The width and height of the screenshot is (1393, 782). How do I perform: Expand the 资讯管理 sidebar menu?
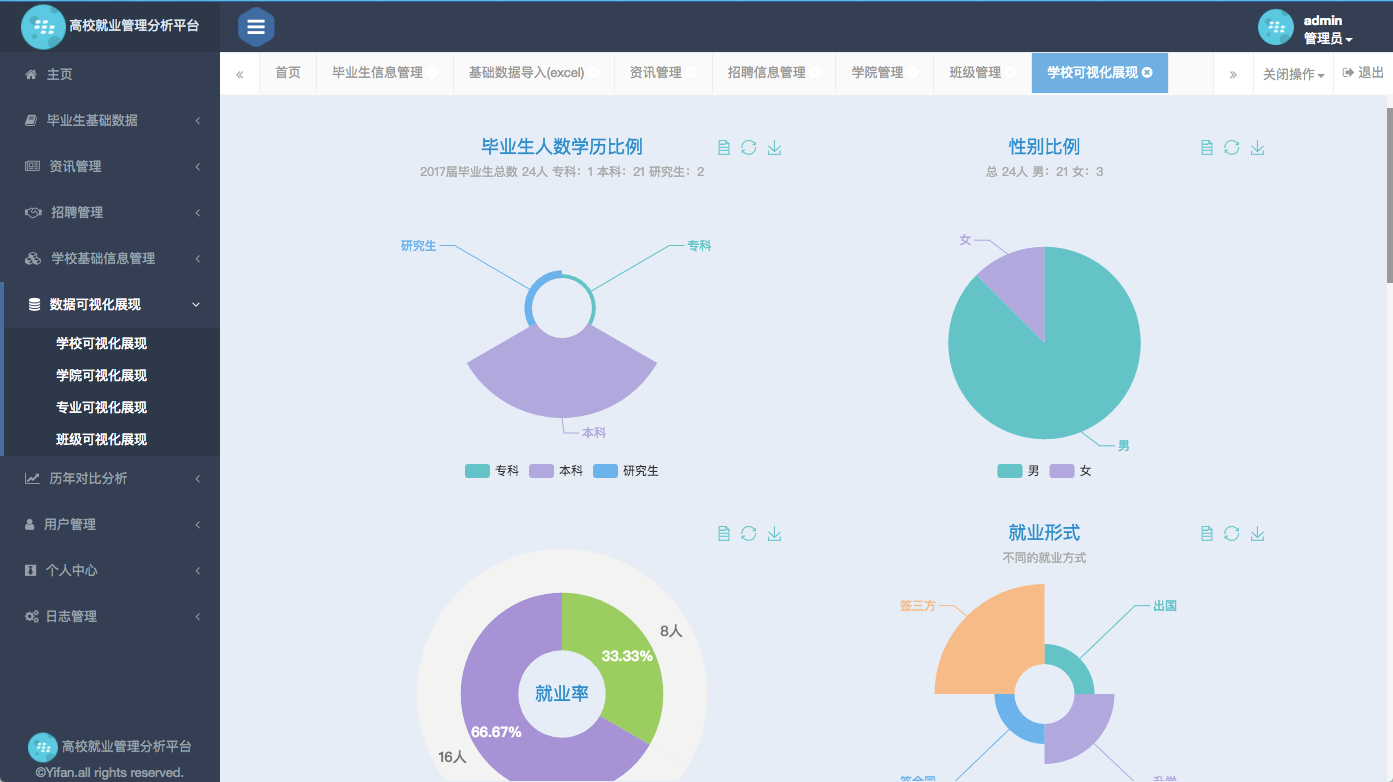110,166
